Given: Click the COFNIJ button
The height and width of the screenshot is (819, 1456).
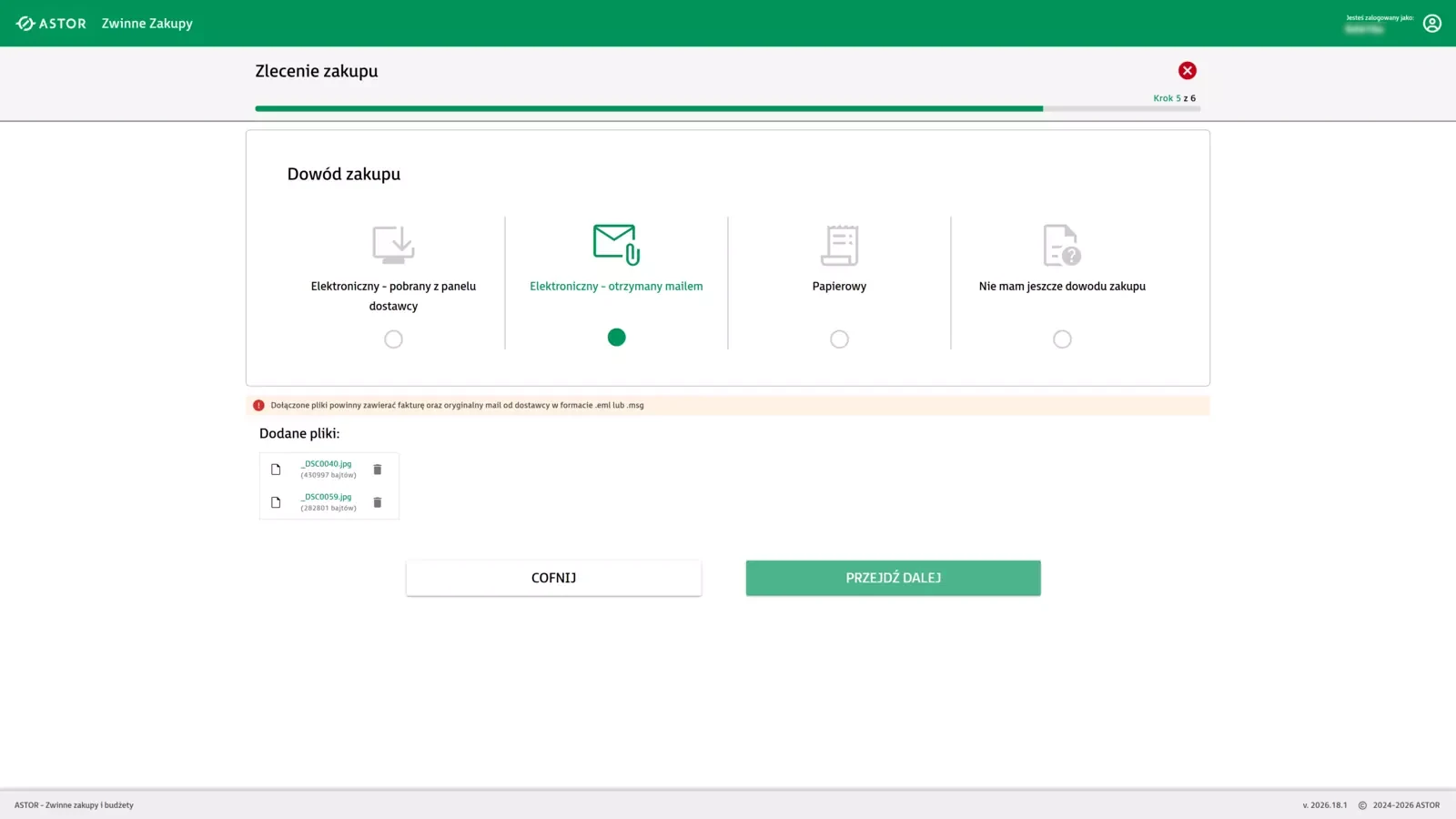Looking at the screenshot, I should [x=553, y=577].
